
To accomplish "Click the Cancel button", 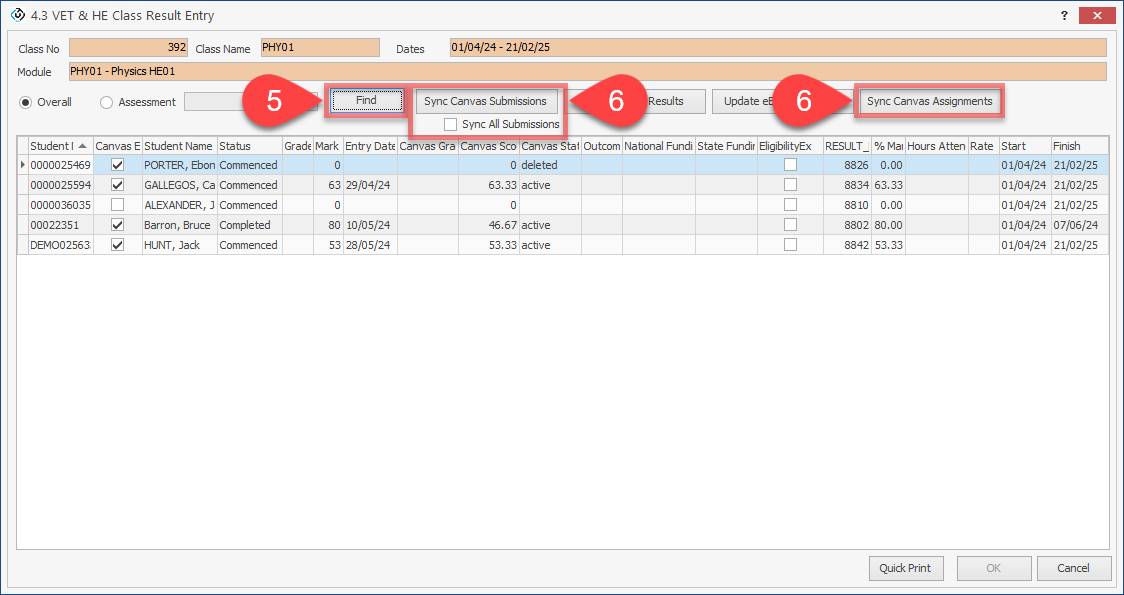I will click(1073, 568).
